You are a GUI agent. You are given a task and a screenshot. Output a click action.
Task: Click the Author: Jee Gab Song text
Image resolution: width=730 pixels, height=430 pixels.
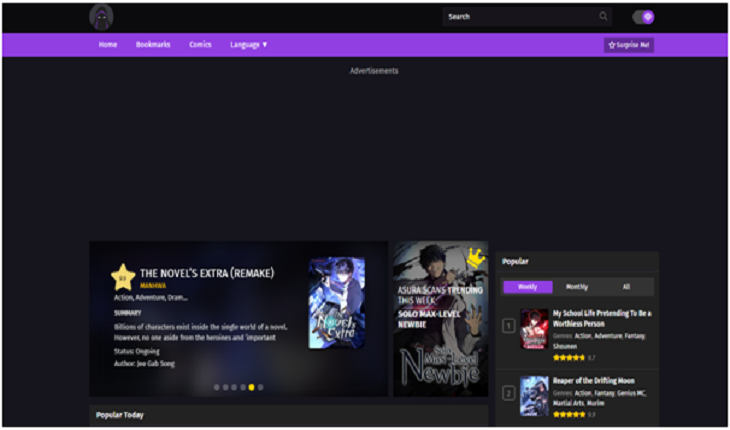pyautogui.click(x=144, y=363)
